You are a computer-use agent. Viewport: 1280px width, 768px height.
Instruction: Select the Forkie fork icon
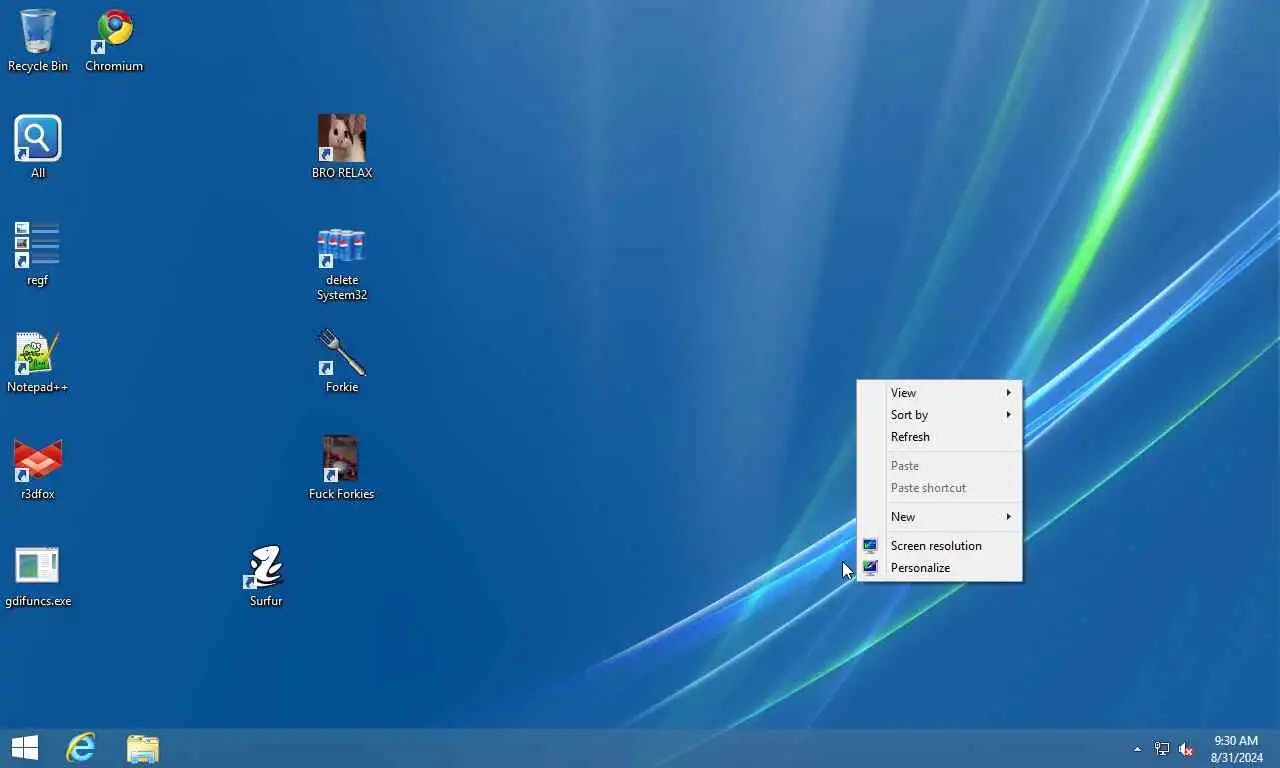pos(342,361)
